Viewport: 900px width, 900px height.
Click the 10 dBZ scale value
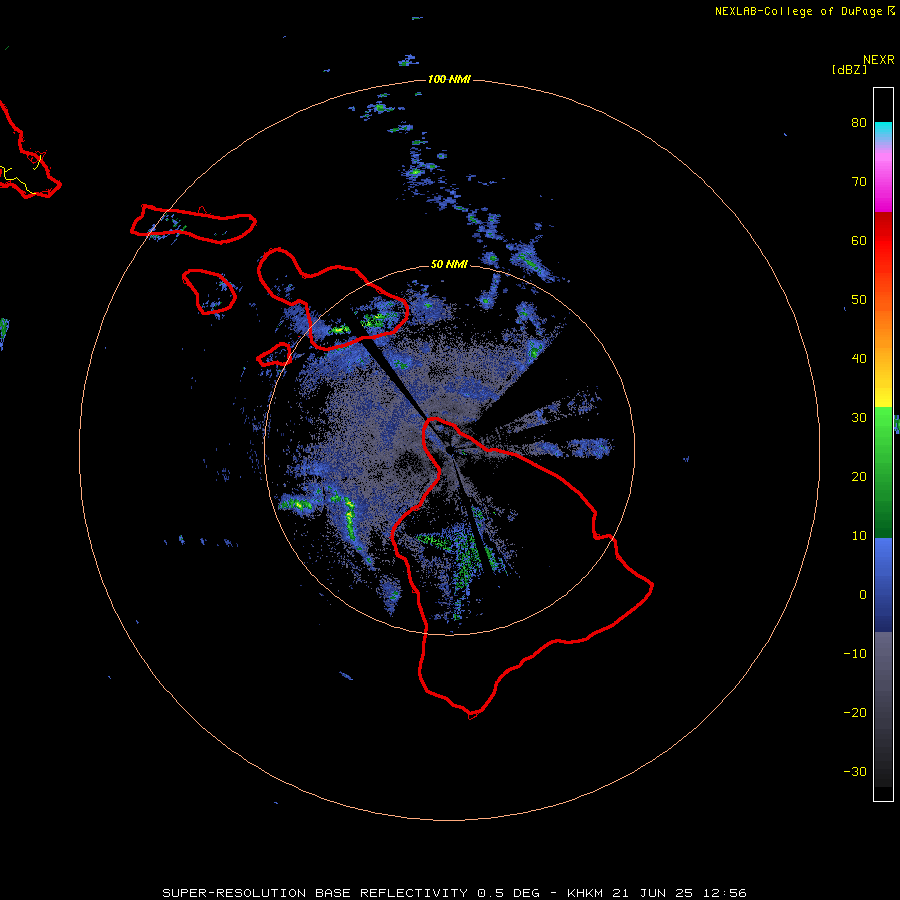pyautogui.click(x=859, y=536)
